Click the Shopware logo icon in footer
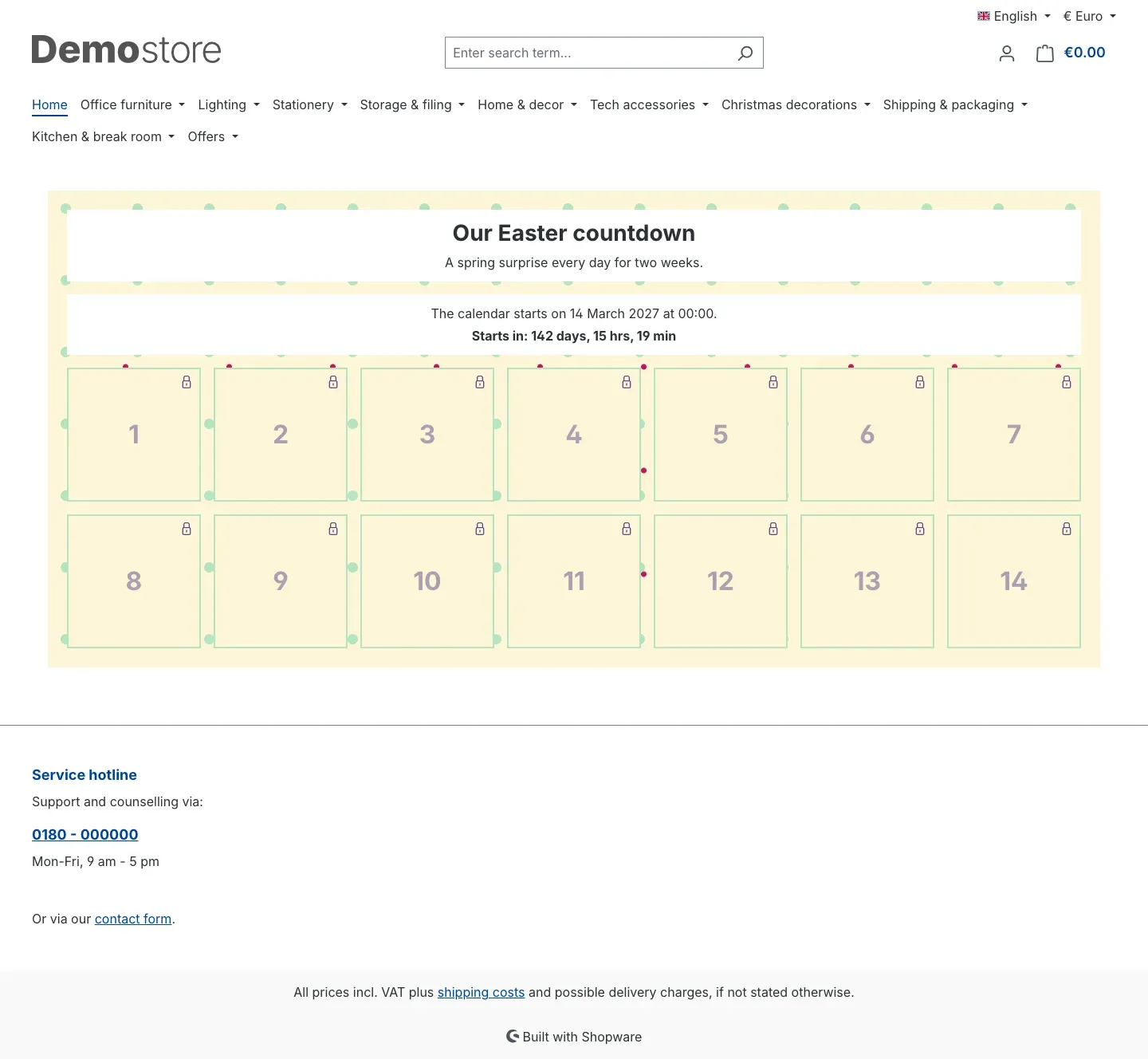Viewport: 1148px width, 1059px height. click(x=513, y=1036)
